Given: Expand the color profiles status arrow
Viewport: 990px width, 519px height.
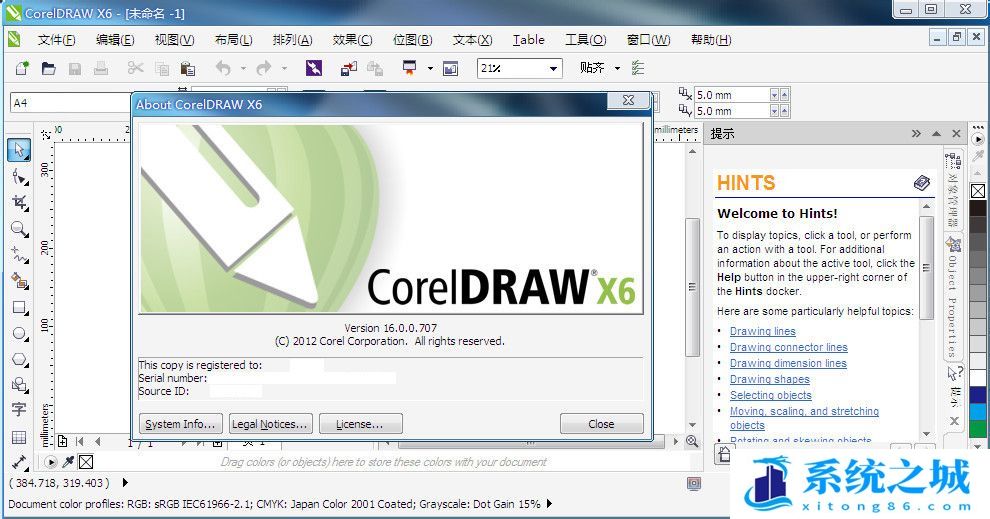Looking at the screenshot, I should (x=549, y=504).
